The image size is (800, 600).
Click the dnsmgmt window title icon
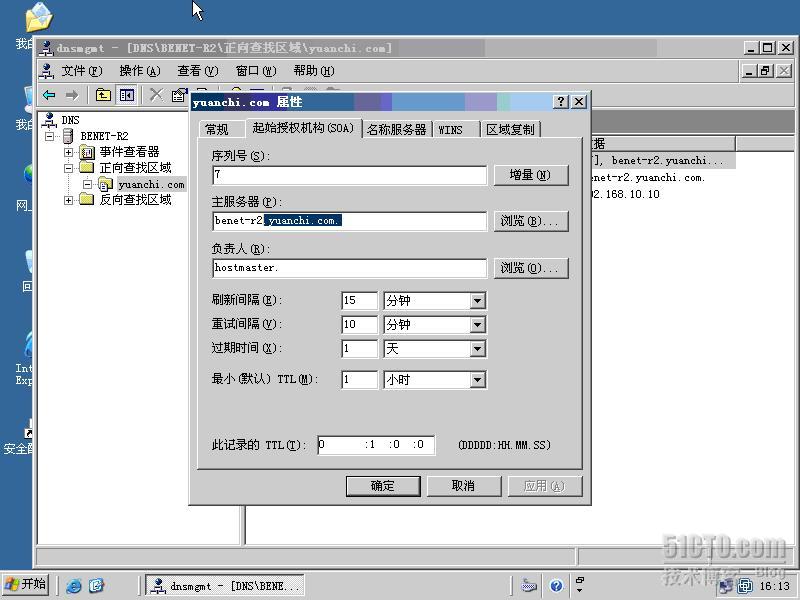[x=47, y=48]
